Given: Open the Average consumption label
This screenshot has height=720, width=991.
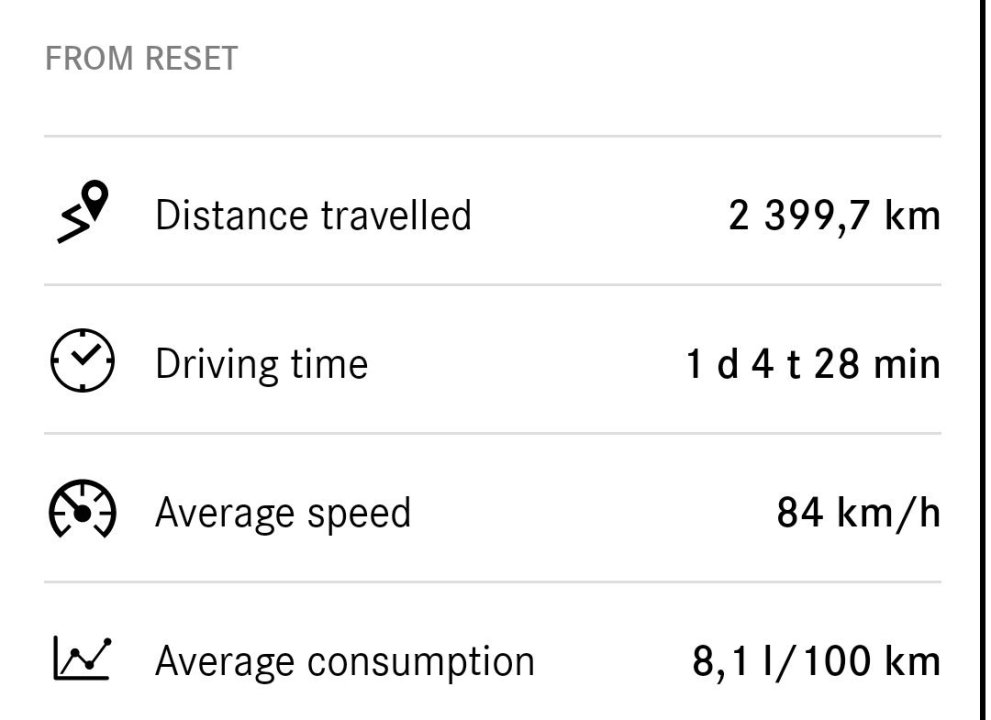Looking at the screenshot, I should click(345, 661).
